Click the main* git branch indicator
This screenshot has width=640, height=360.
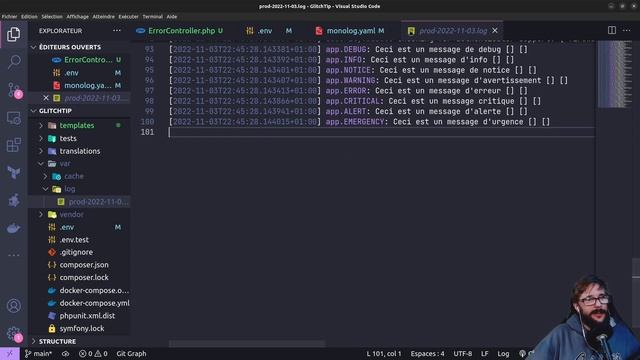tap(38, 353)
